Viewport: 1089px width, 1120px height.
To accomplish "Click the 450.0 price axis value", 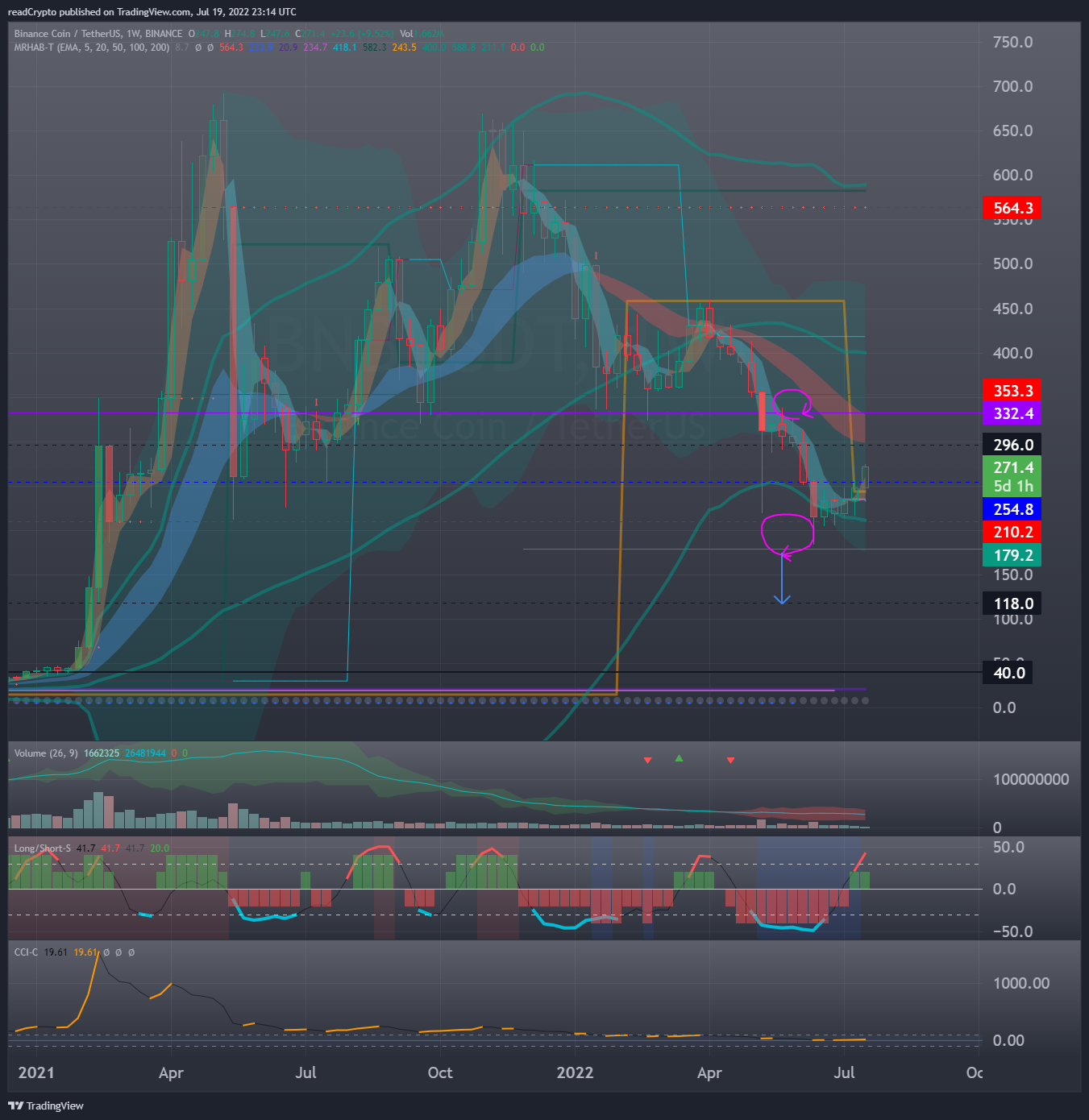I will [x=1012, y=309].
